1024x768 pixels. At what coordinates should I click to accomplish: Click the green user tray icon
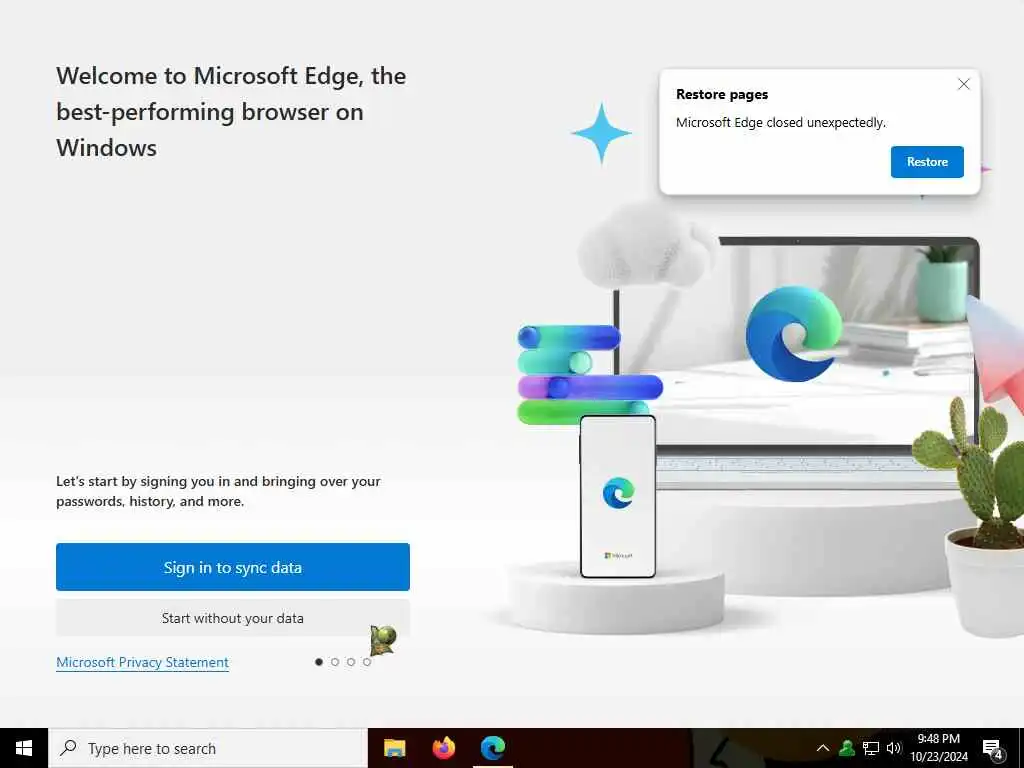pyautogui.click(x=847, y=748)
